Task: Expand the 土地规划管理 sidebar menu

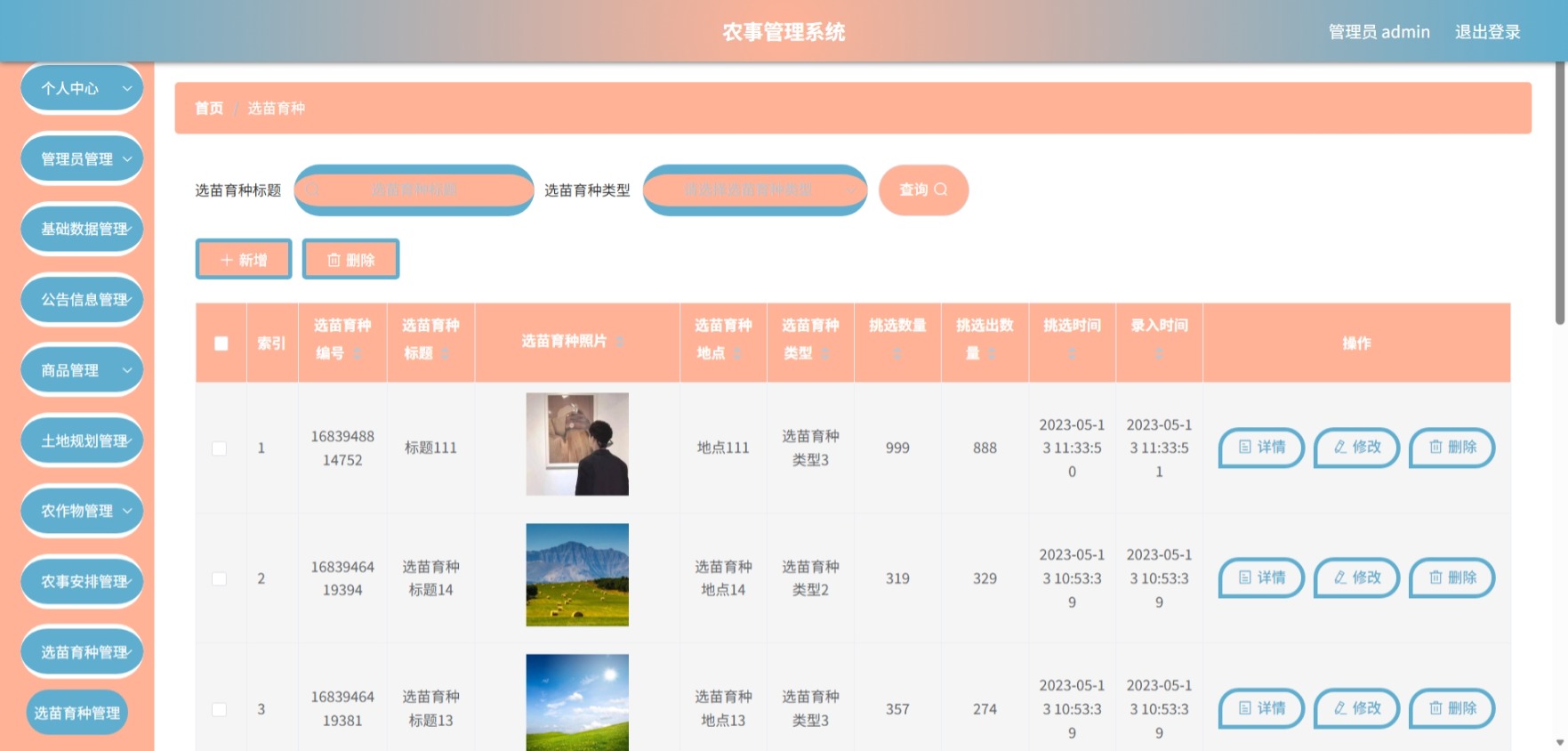Action: coord(82,440)
